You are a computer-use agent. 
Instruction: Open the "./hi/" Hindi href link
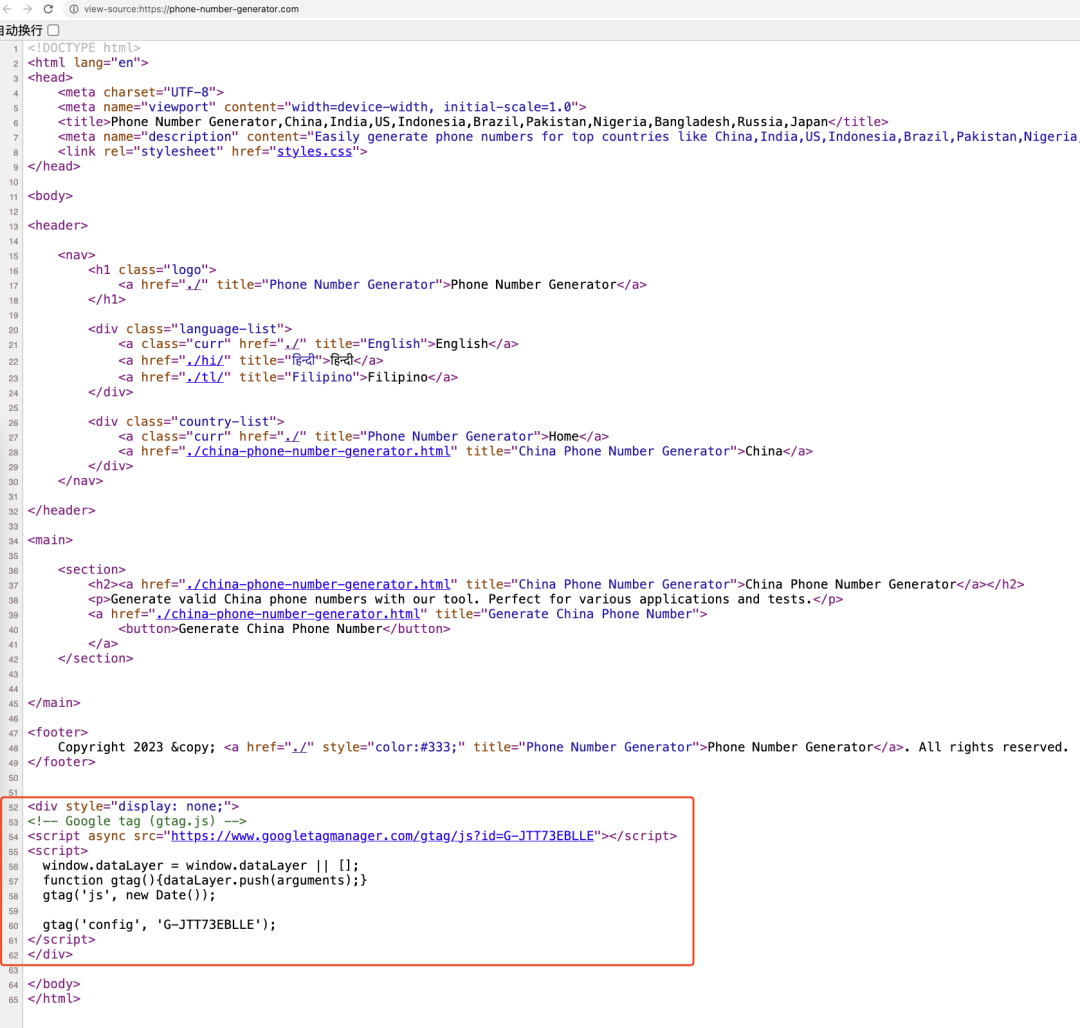coord(209,360)
